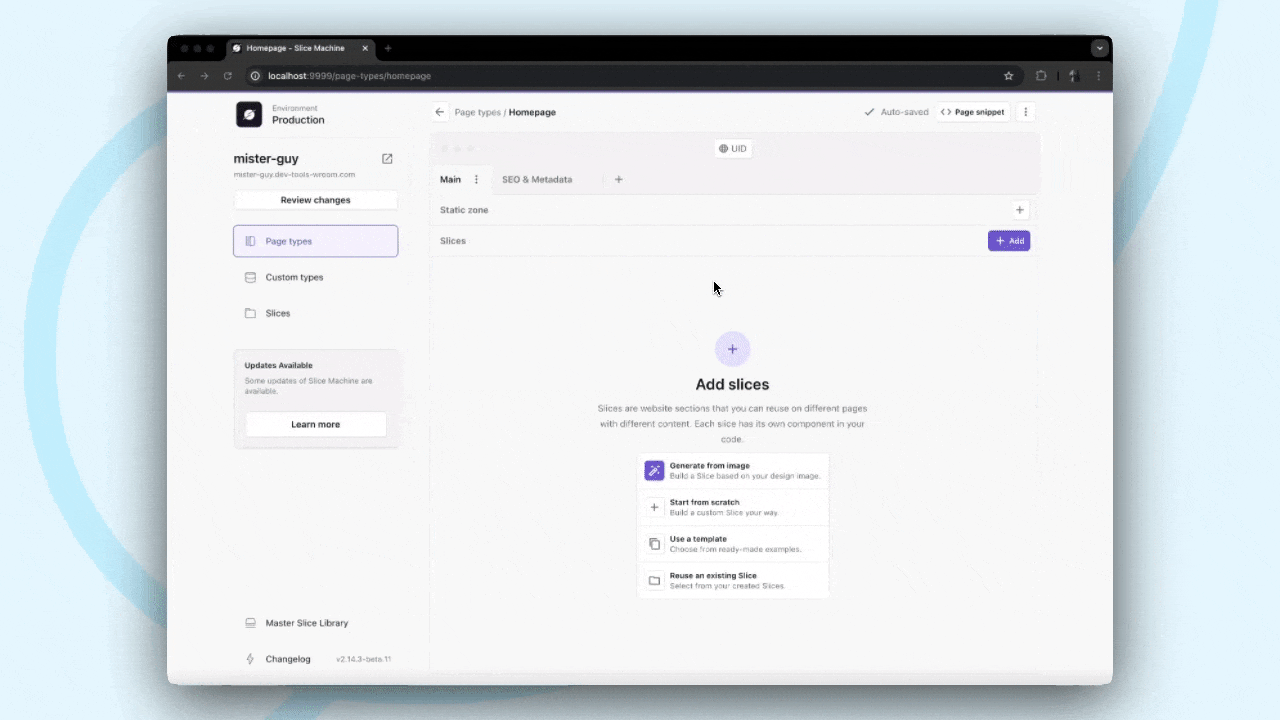Click the browser forward arrow
This screenshot has width=1280, height=720.
point(204,76)
